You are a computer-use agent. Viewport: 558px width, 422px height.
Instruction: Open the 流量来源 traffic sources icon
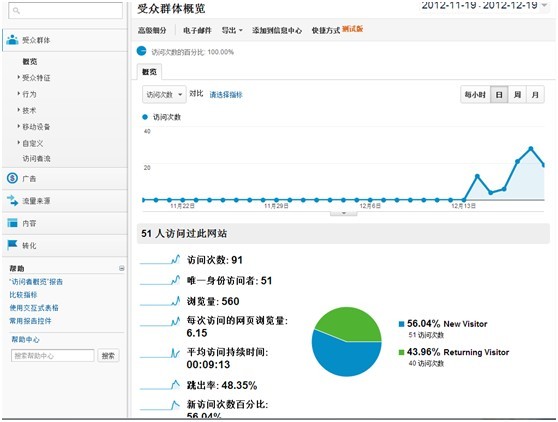[12, 200]
